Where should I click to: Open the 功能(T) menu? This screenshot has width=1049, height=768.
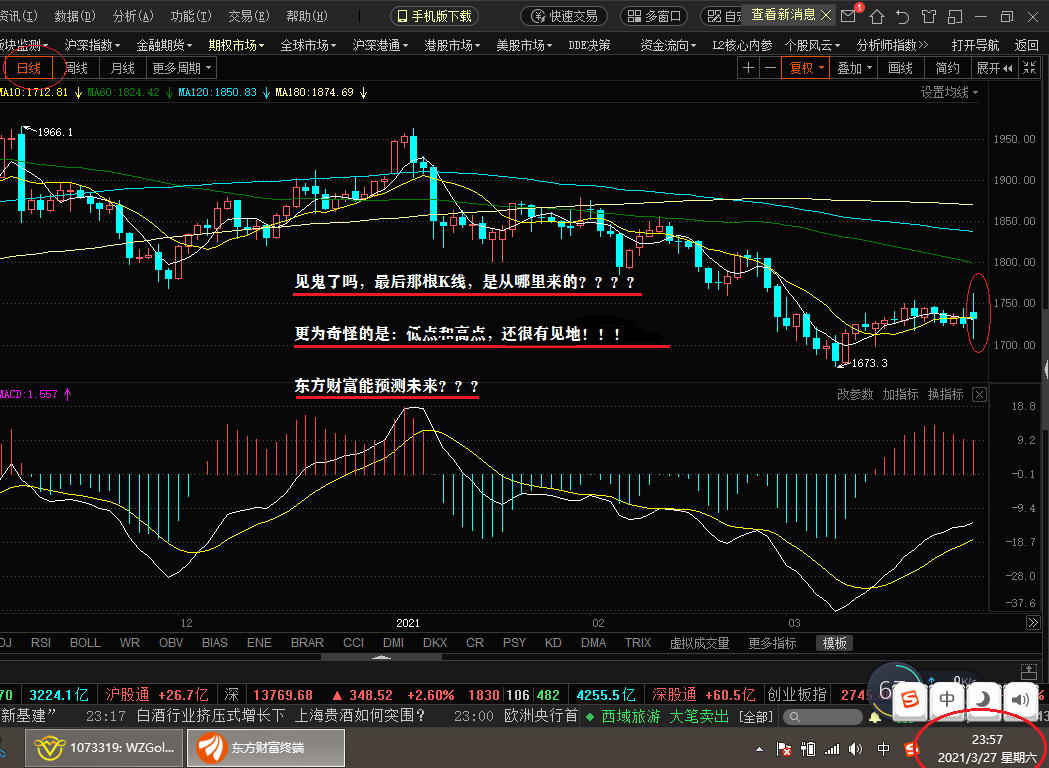(191, 15)
